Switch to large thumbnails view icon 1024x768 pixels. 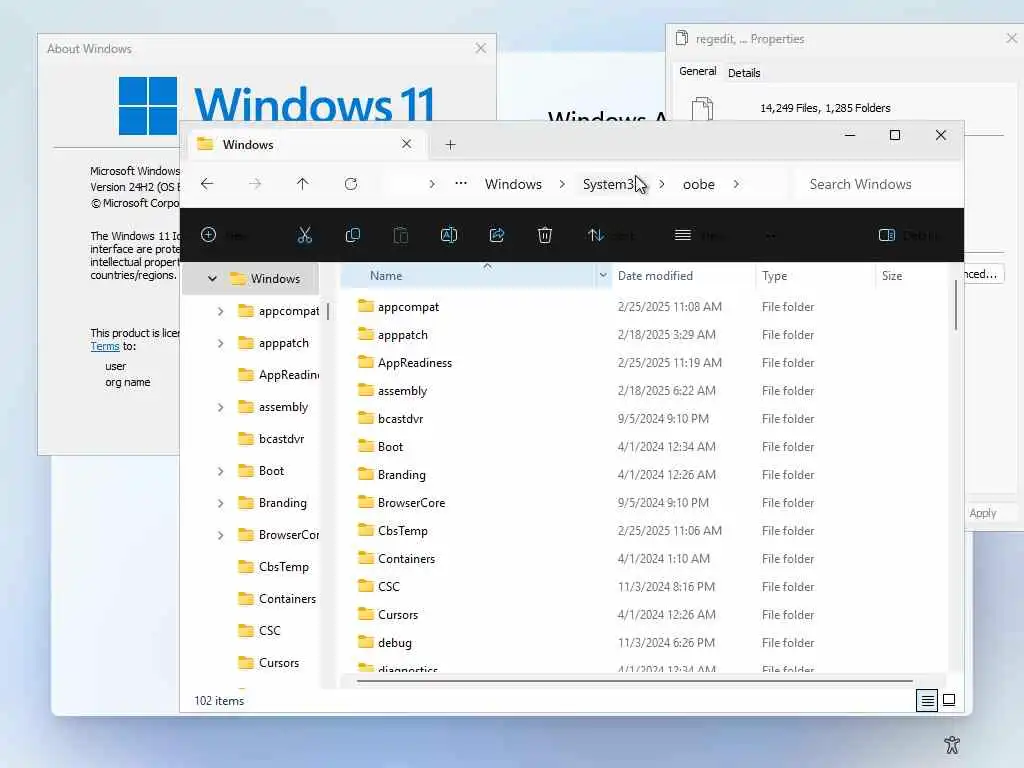tap(950, 700)
